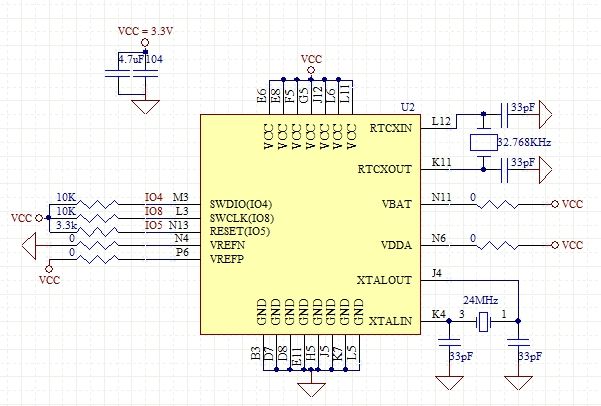The width and height of the screenshot is (601, 406).
Task: Click the XTALOUT pin name
Action: (x=384, y=280)
